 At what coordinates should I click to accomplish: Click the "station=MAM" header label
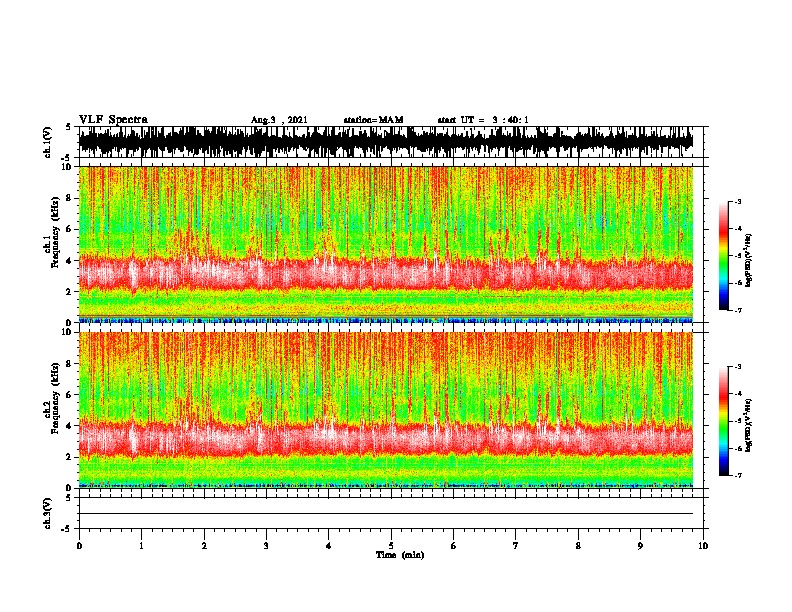[373, 120]
